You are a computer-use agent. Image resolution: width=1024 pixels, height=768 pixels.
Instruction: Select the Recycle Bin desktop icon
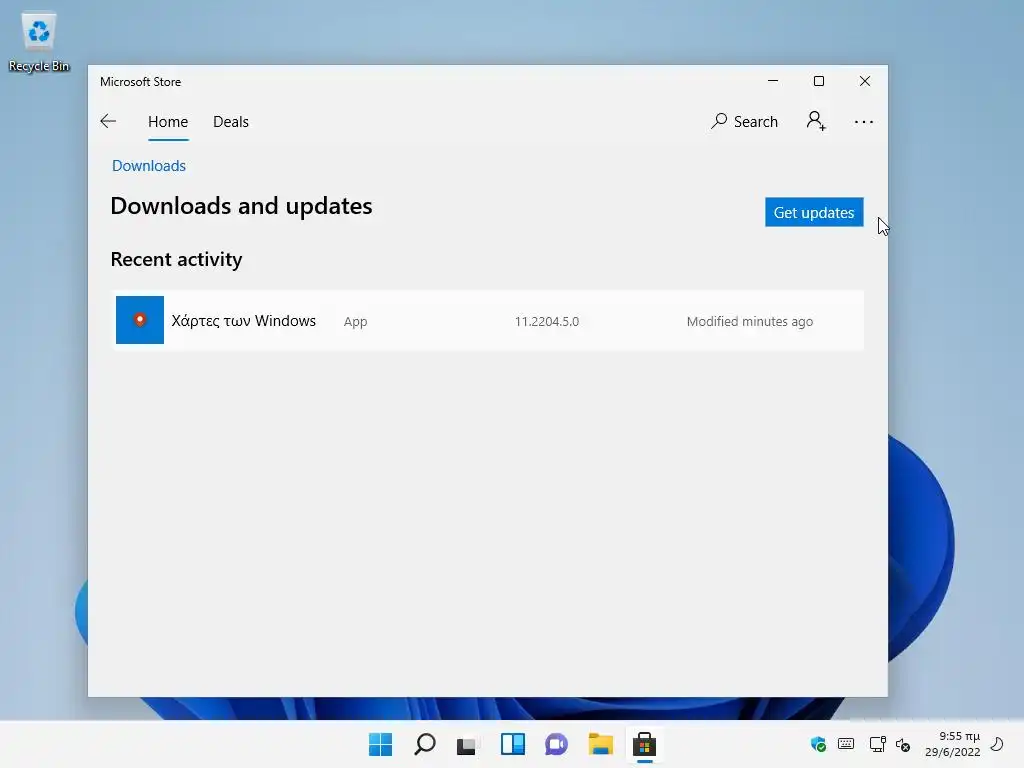[x=39, y=42]
